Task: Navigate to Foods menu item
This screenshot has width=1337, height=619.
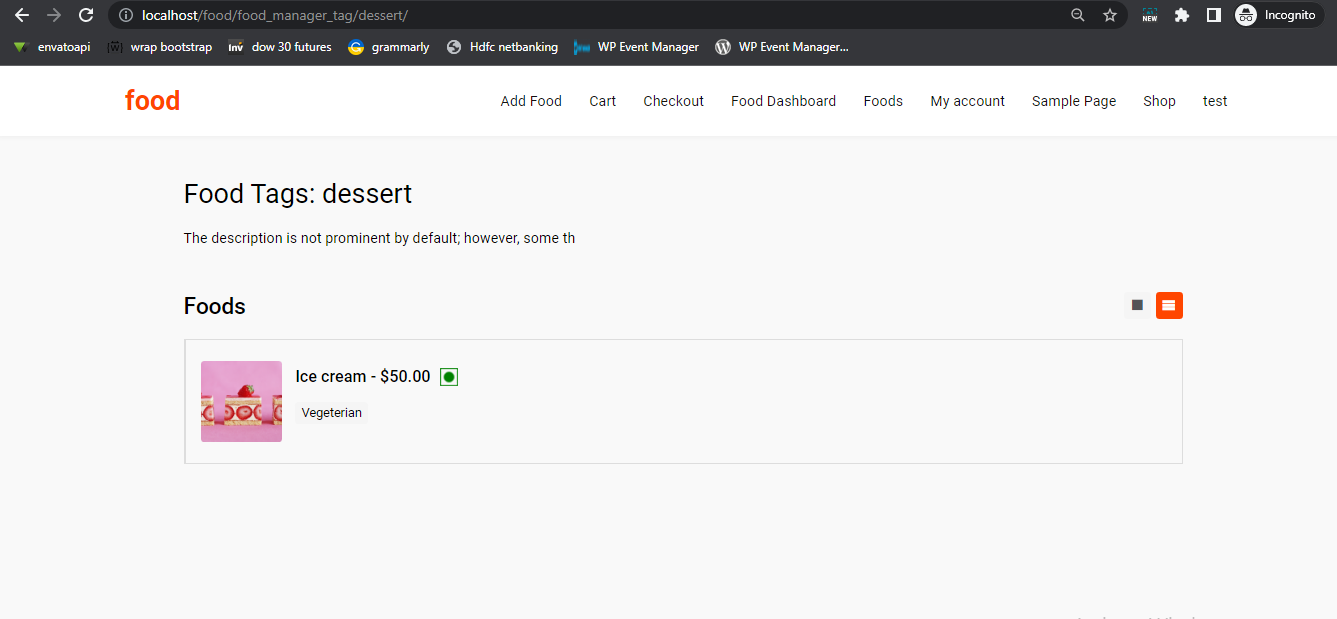Action: point(883,101)
